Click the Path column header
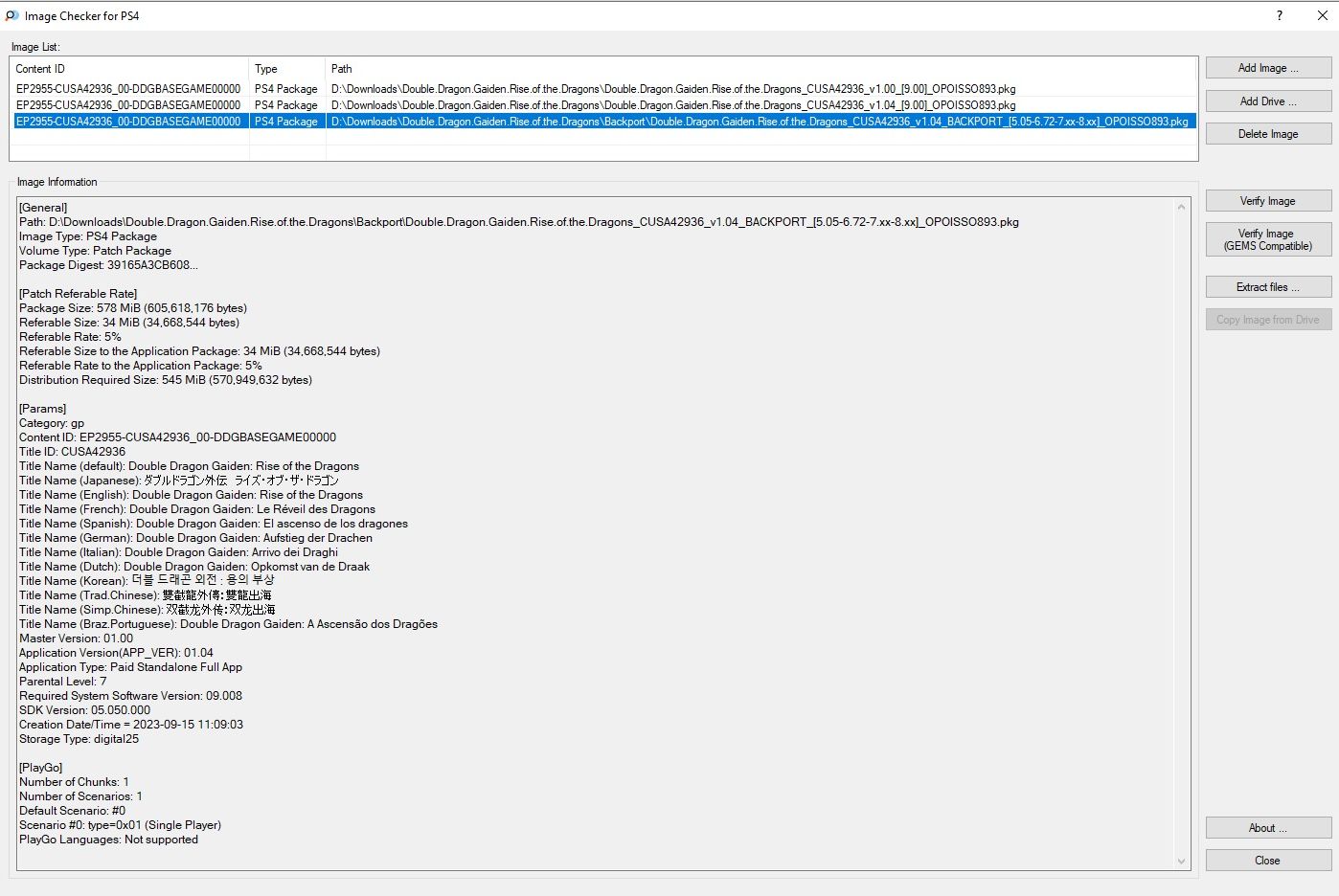Image resolution: width=1339 pixels, height=896 pixels. 760,69
